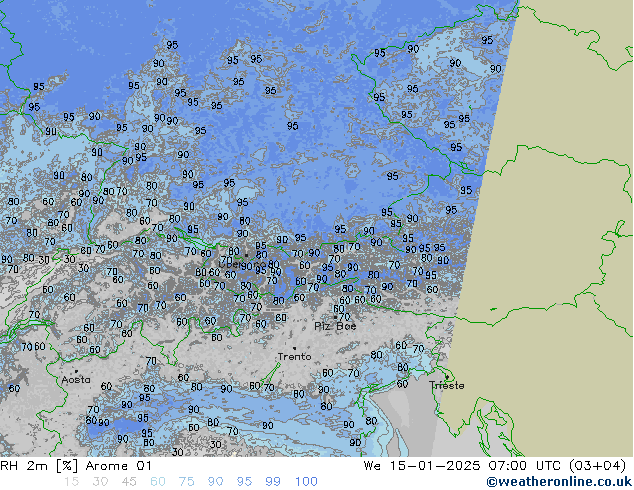Pick the legend value 99
Screen dimensions: 634x490
[273, 482]
